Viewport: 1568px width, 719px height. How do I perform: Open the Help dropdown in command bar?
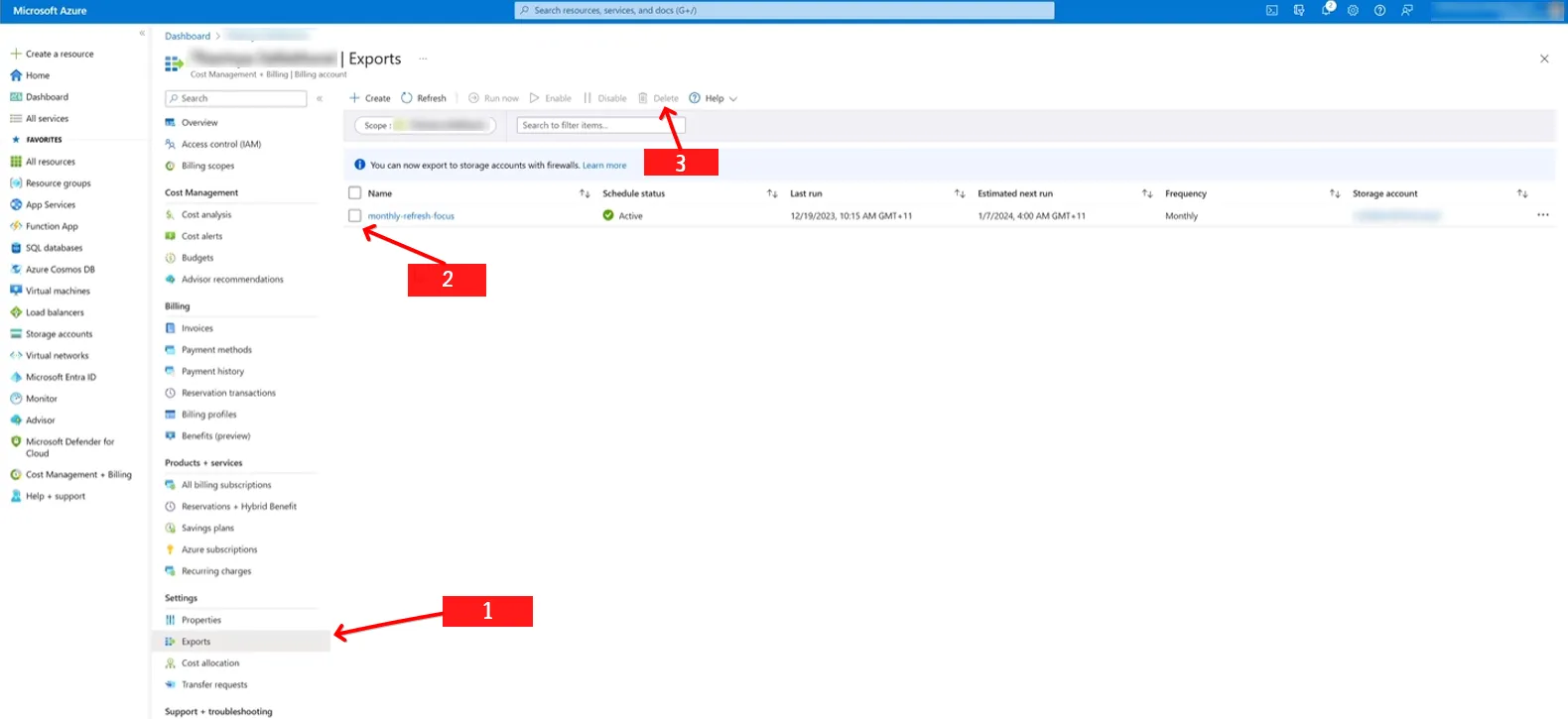point(714,98)
